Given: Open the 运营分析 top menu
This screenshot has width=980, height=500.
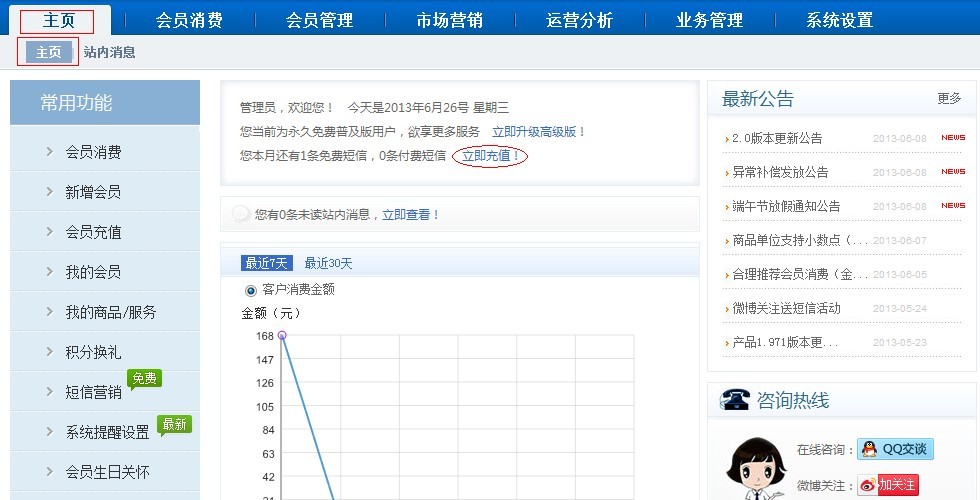Looking at the screenshot, I should click(579, 20).
